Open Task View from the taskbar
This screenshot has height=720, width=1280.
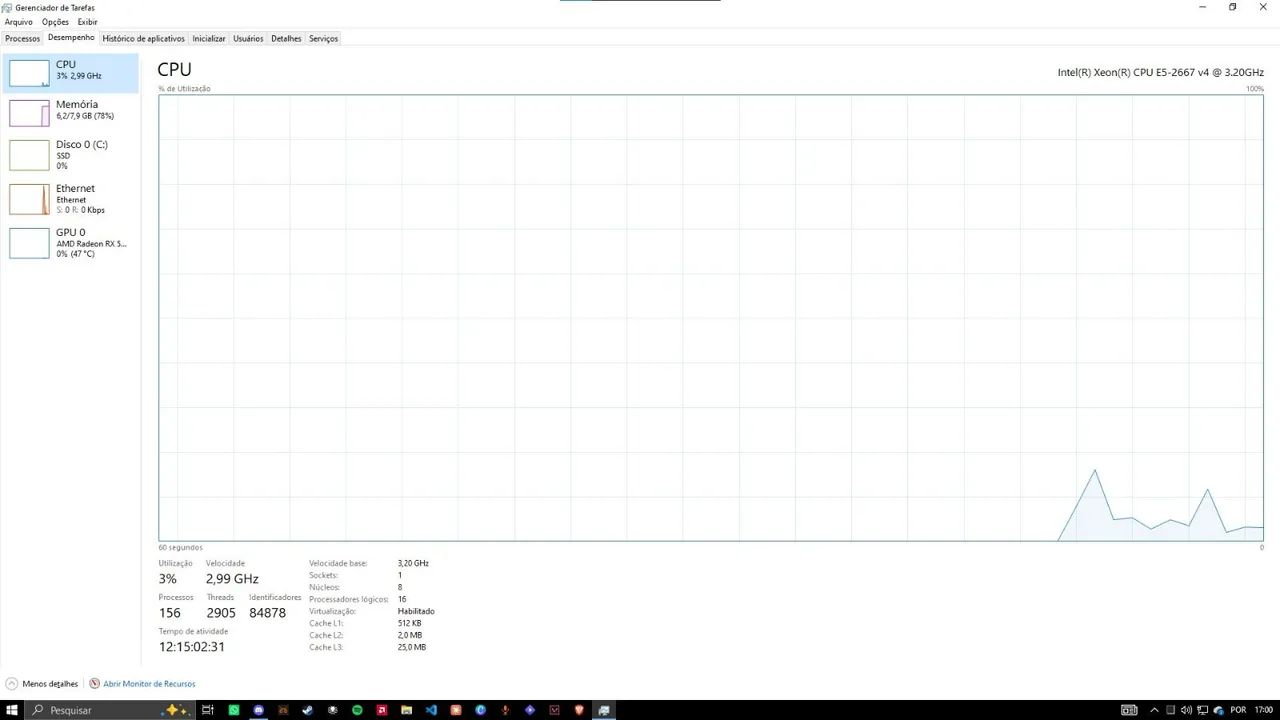208,710
